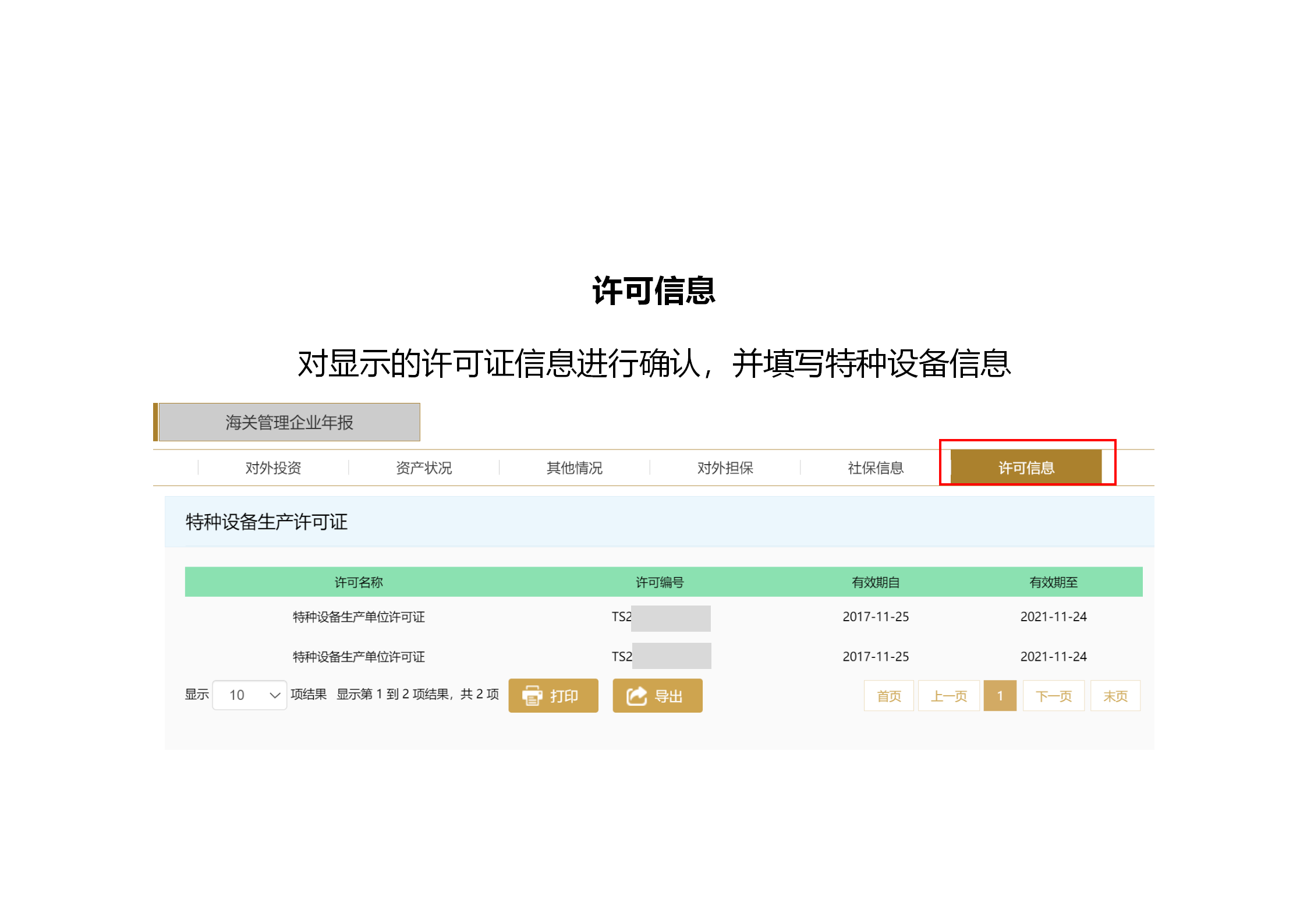Click the 末页 last page button
The image size is (1307, 924).
click(x=1115, y=695)
